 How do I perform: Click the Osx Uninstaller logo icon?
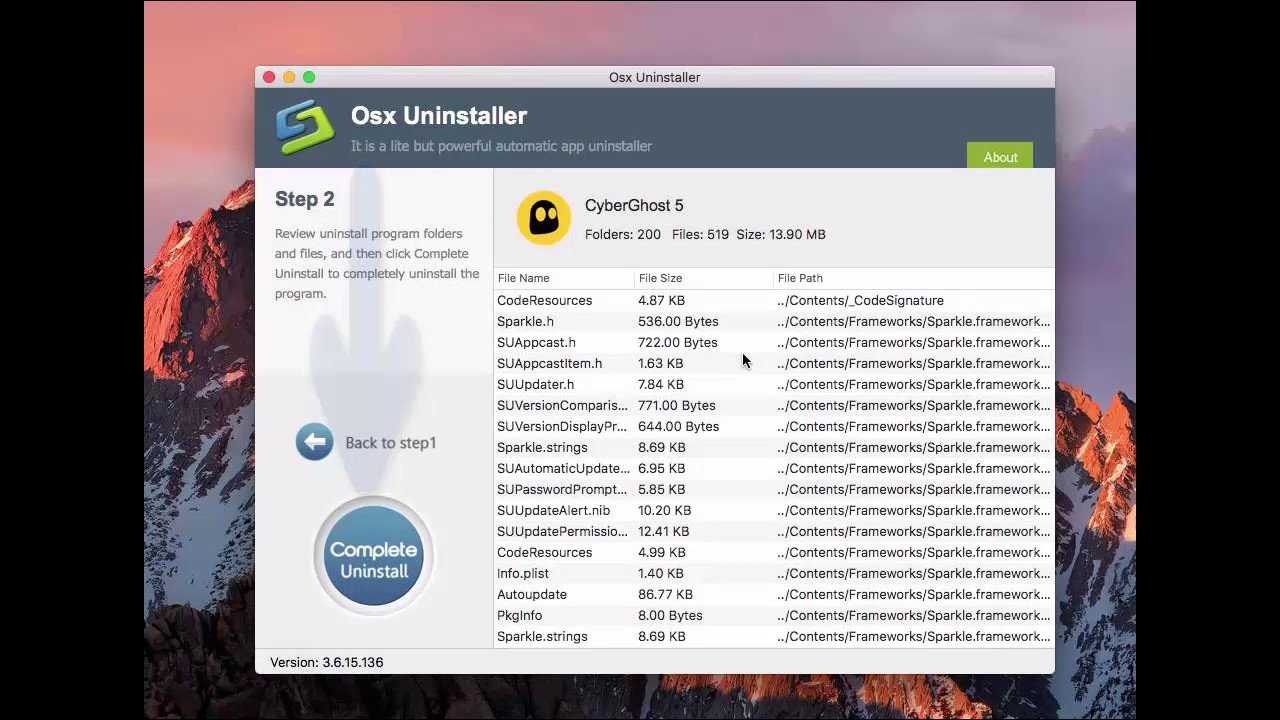[x=305, y=127]
